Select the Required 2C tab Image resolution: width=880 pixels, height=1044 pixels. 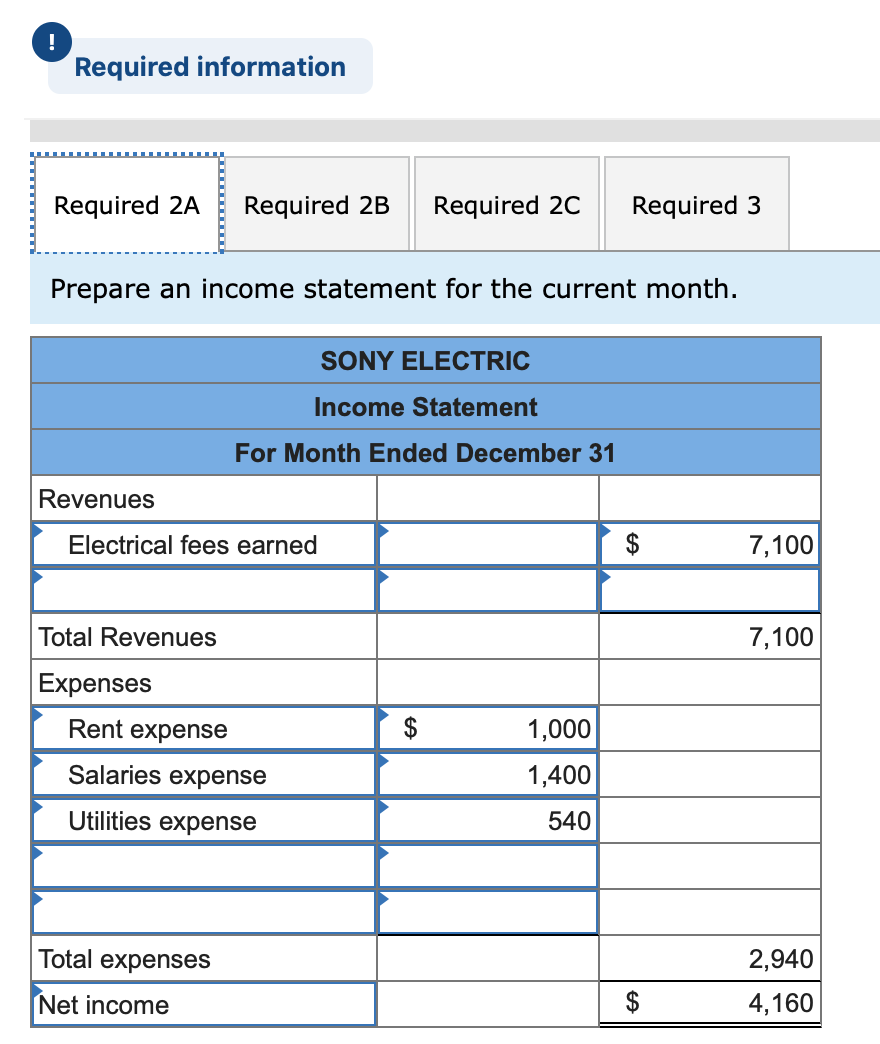507,204
